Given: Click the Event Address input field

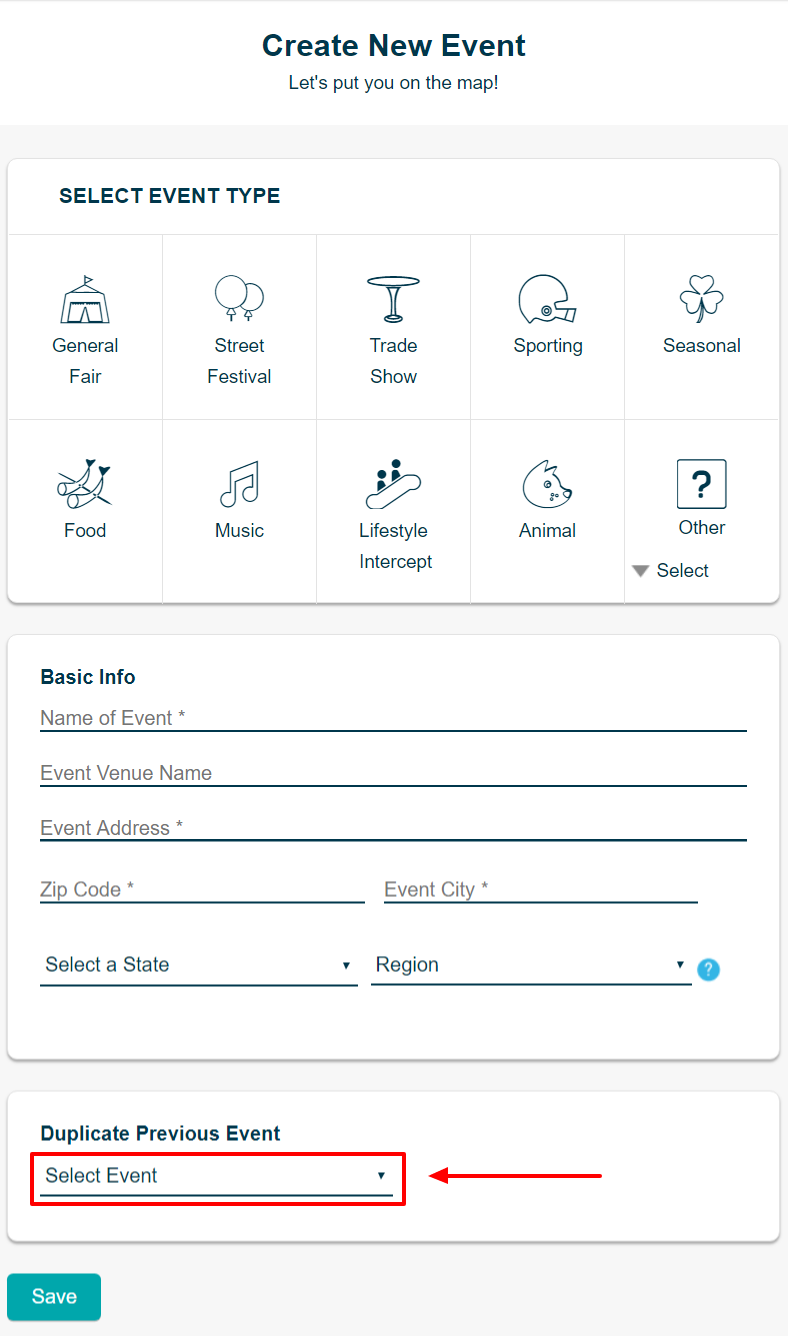Looking at the screenshot, I should (x=393, y=828).
